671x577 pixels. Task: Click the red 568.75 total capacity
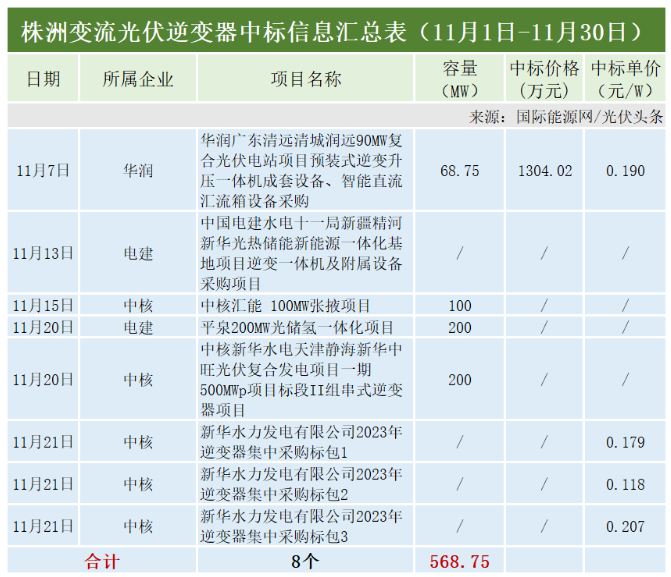click(459, 561)
